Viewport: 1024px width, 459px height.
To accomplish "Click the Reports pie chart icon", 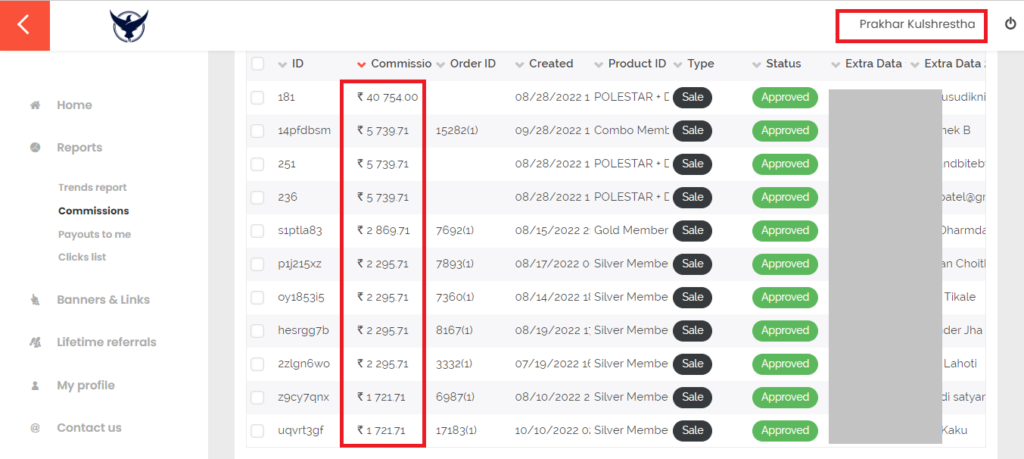I will [x=35, y=148].
